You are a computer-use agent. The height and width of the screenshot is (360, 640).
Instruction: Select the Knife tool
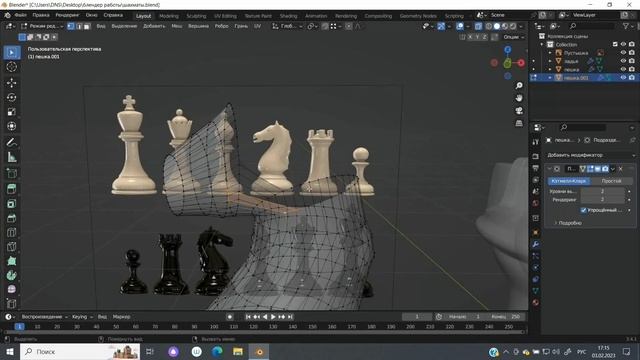tap(11, 247)
